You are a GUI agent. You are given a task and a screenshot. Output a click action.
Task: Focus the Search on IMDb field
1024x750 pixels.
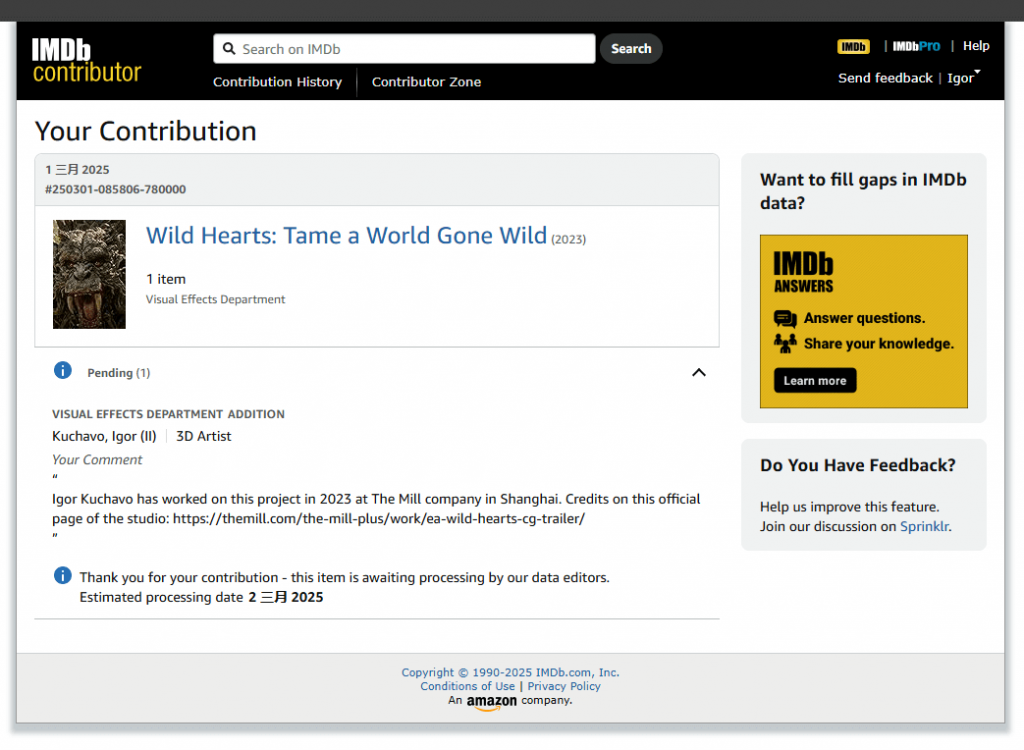click(404, 49)
